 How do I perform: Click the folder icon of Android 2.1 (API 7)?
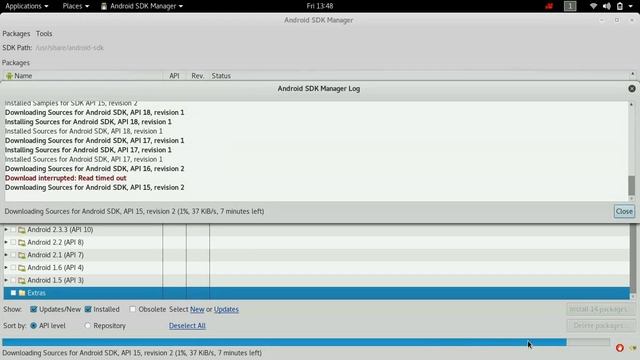tap(22, 255)
